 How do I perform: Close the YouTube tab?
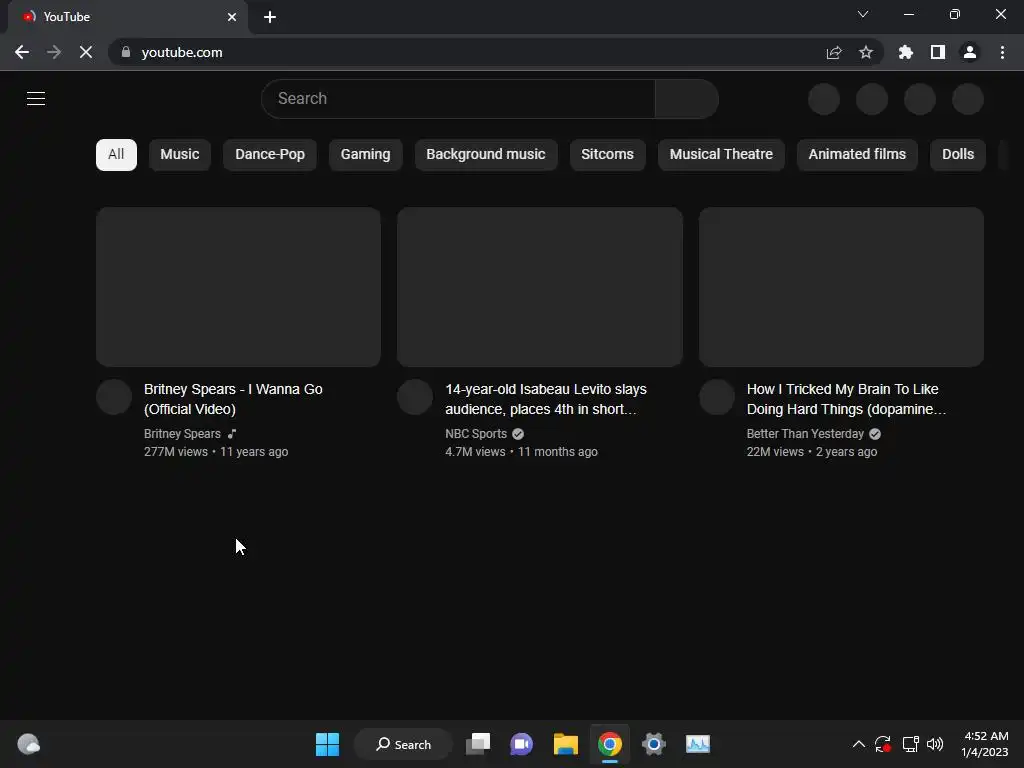point(232,17)
